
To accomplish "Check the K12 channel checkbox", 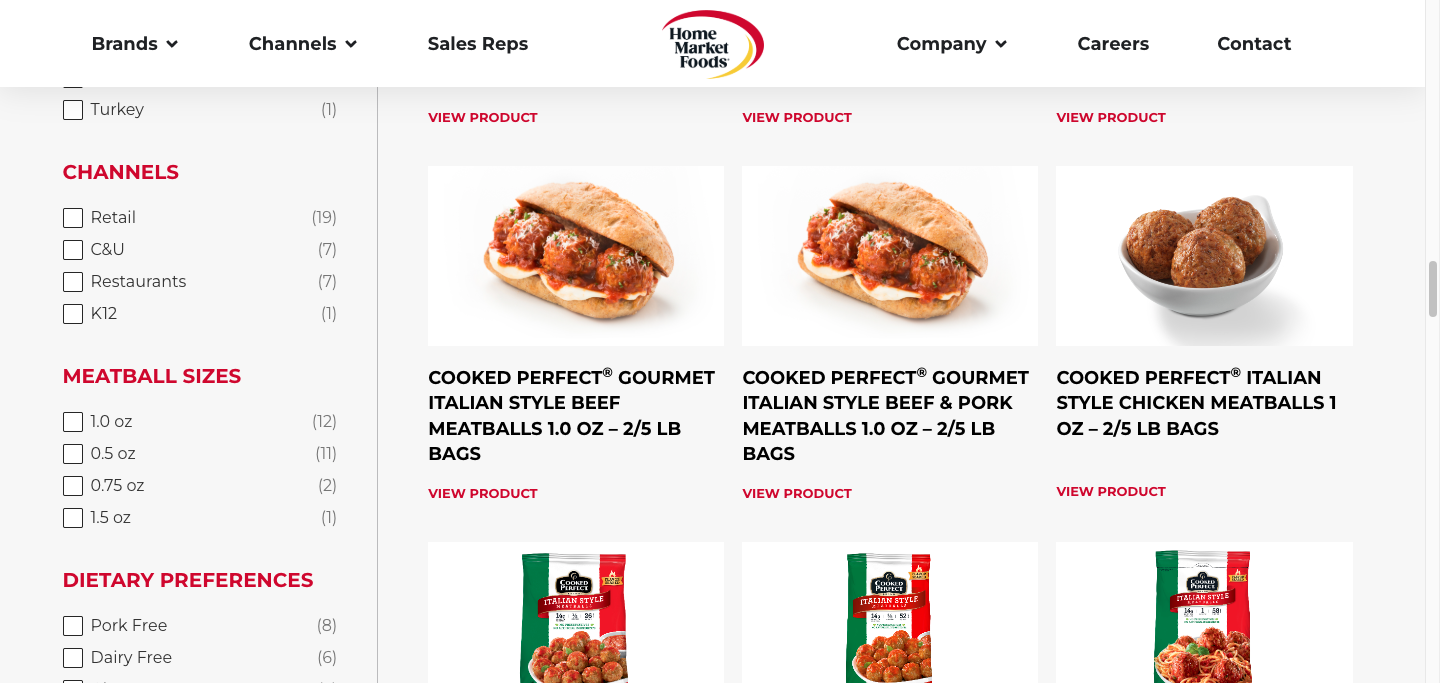I will tap(73, 314).
